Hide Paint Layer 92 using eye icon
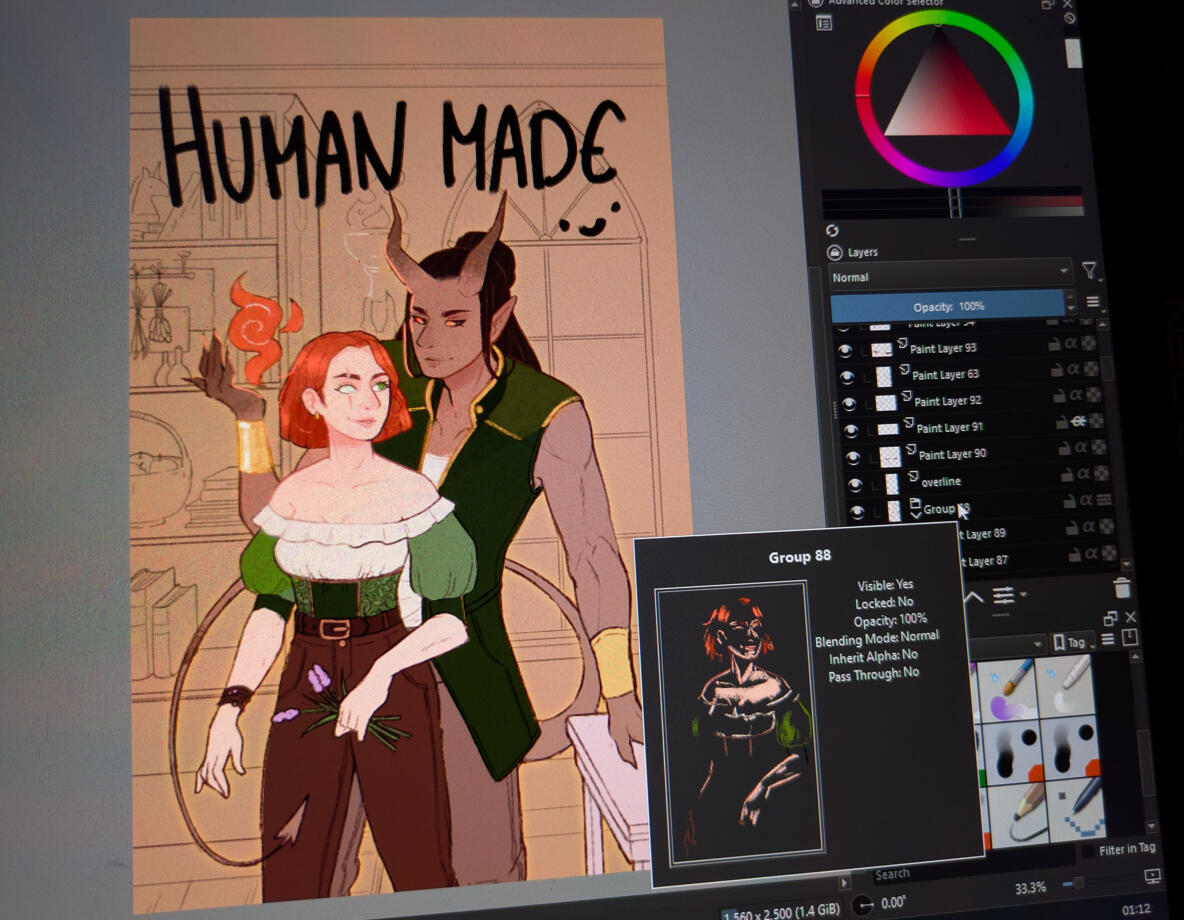This screenshot has height=920, width=1184. tap(849, 403)
